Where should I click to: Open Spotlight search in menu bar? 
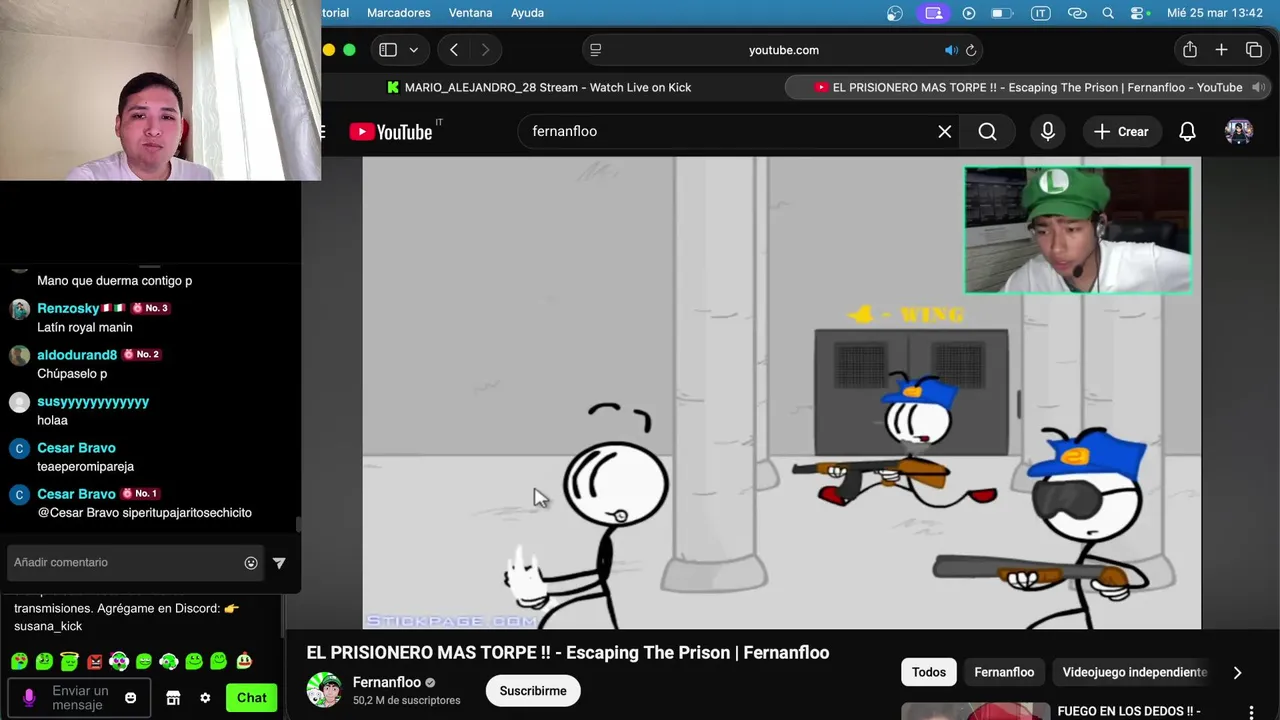1108,13
